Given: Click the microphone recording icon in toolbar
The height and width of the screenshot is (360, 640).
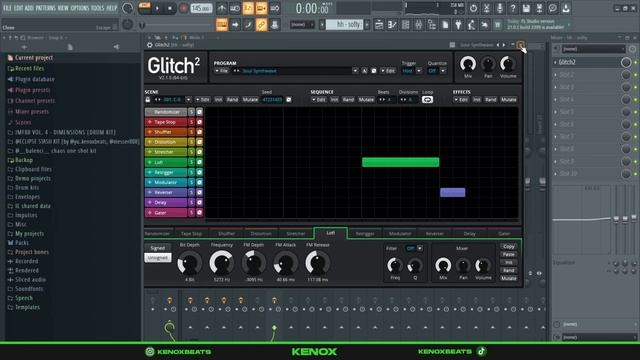Looking at the screenshot, I should tap(500, 8).
